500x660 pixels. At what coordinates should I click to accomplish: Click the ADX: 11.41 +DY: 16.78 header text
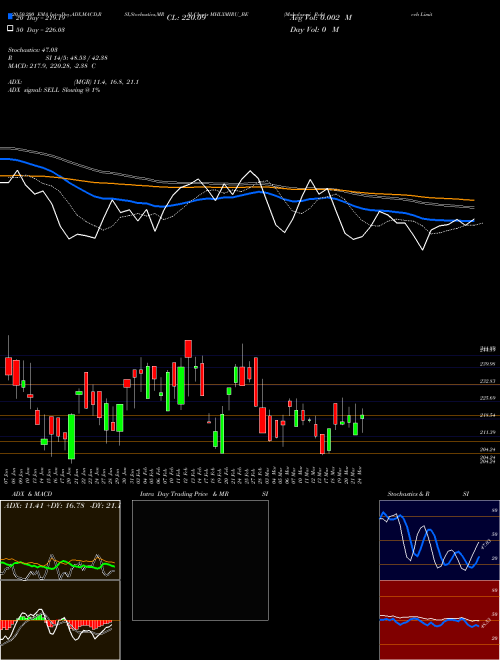[62, 505]
